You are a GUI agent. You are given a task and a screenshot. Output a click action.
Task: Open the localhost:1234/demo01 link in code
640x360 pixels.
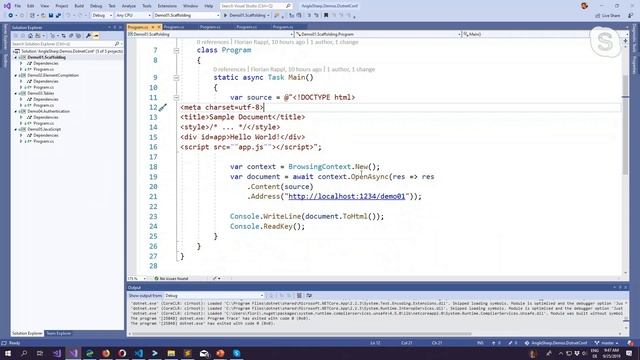click(x=347, y=196)
